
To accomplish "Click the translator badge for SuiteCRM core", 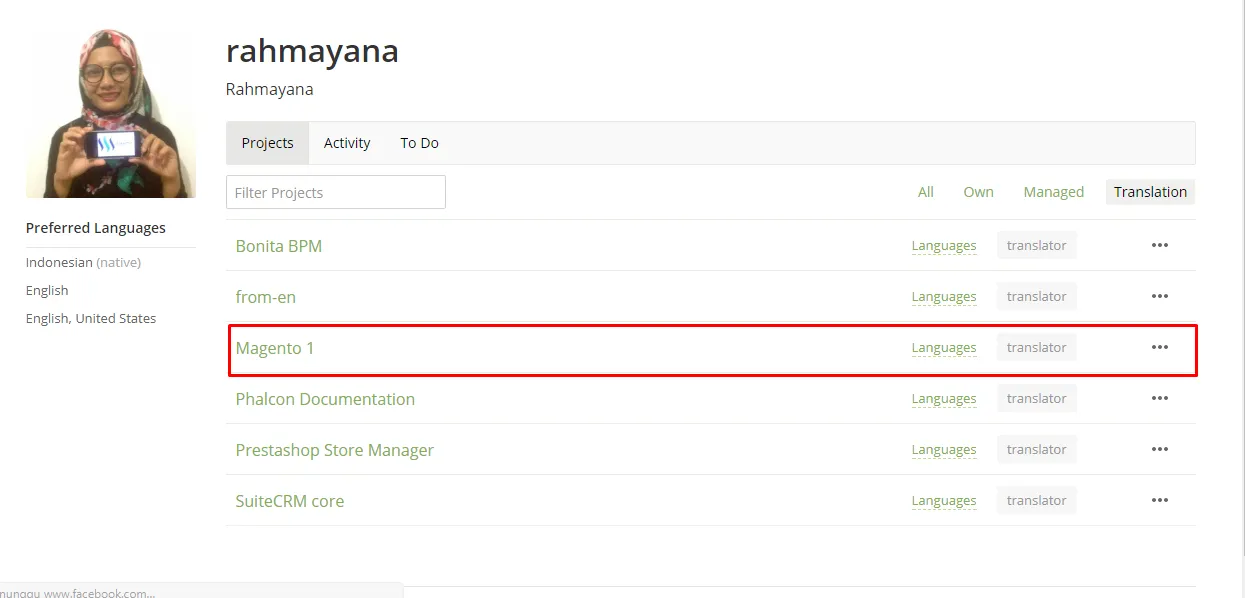I will pyautogui.click(x=1037, y=500).
